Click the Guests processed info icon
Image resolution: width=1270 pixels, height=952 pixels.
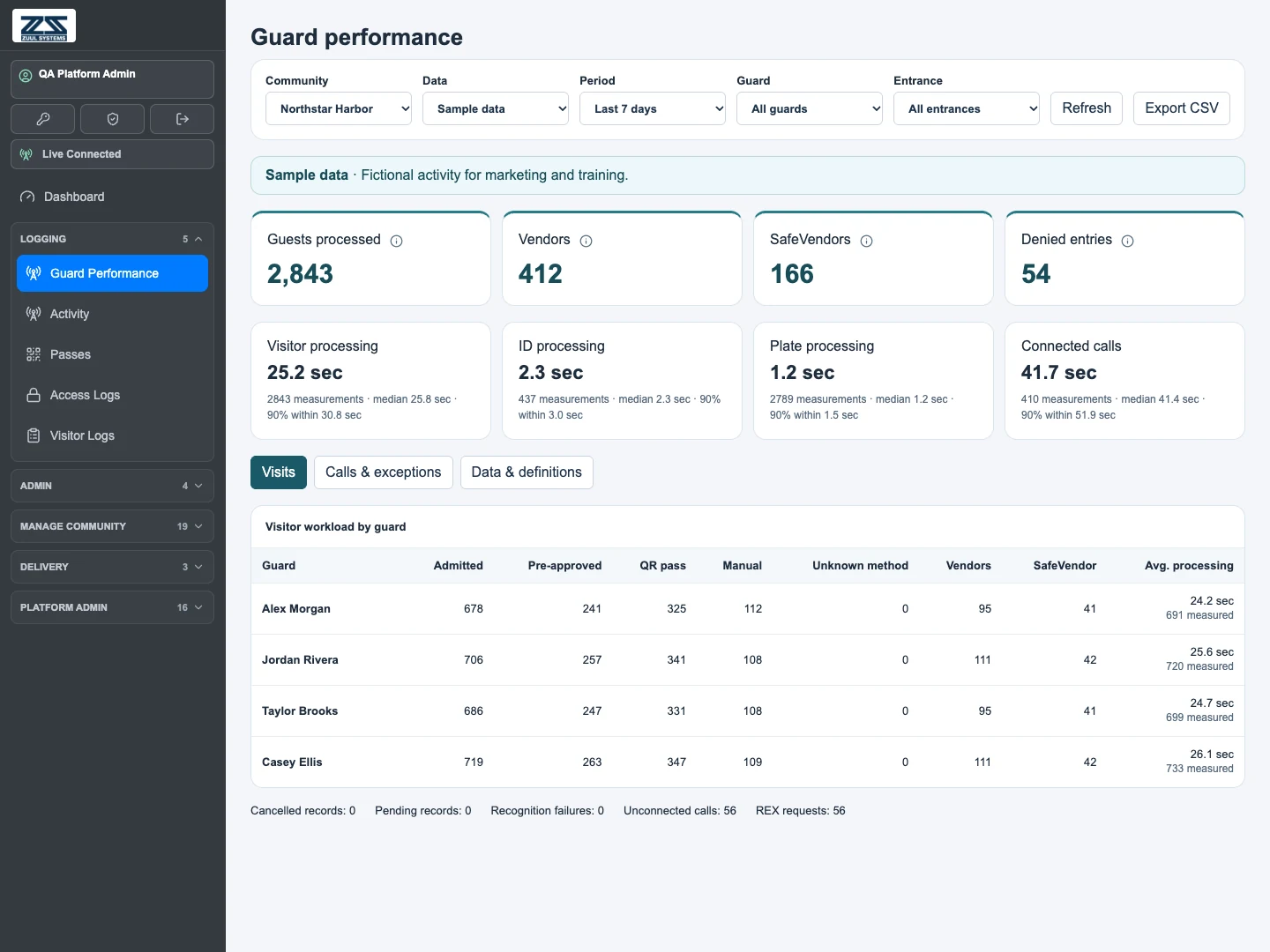click(x=397, y=241)
